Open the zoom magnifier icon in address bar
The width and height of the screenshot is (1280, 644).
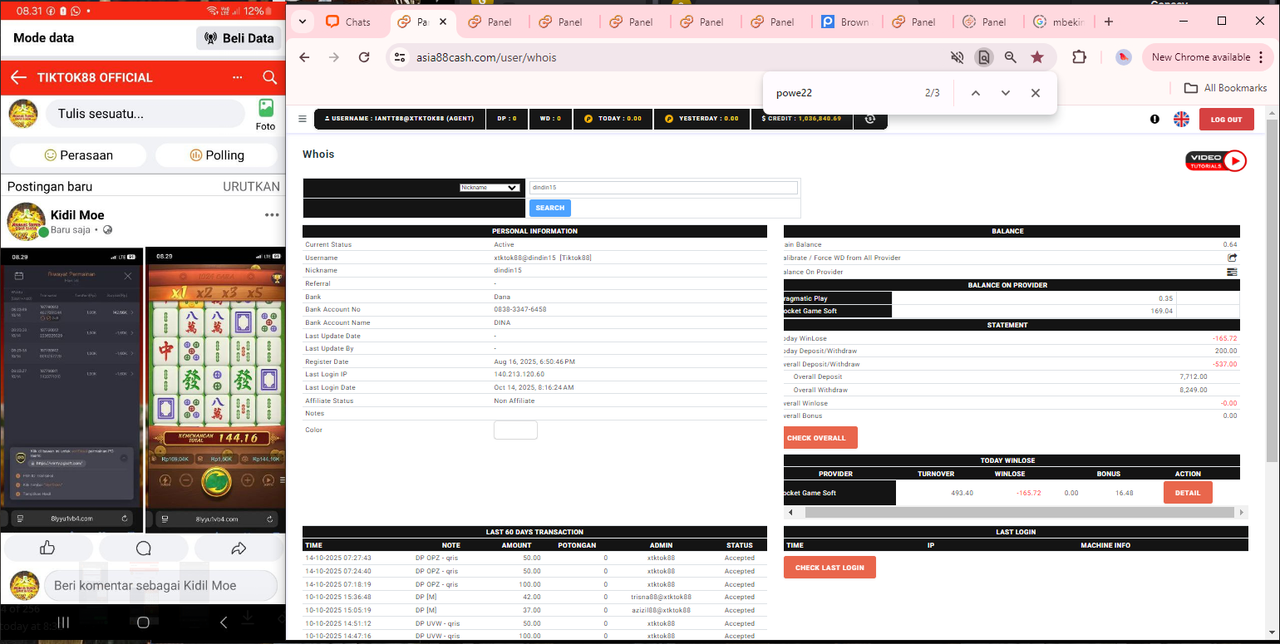[1011, 57]
